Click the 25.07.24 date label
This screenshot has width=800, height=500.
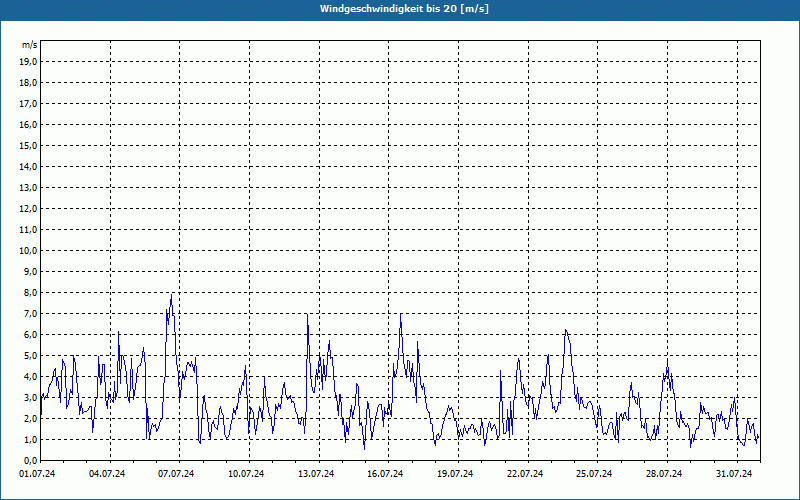point(595,474)
